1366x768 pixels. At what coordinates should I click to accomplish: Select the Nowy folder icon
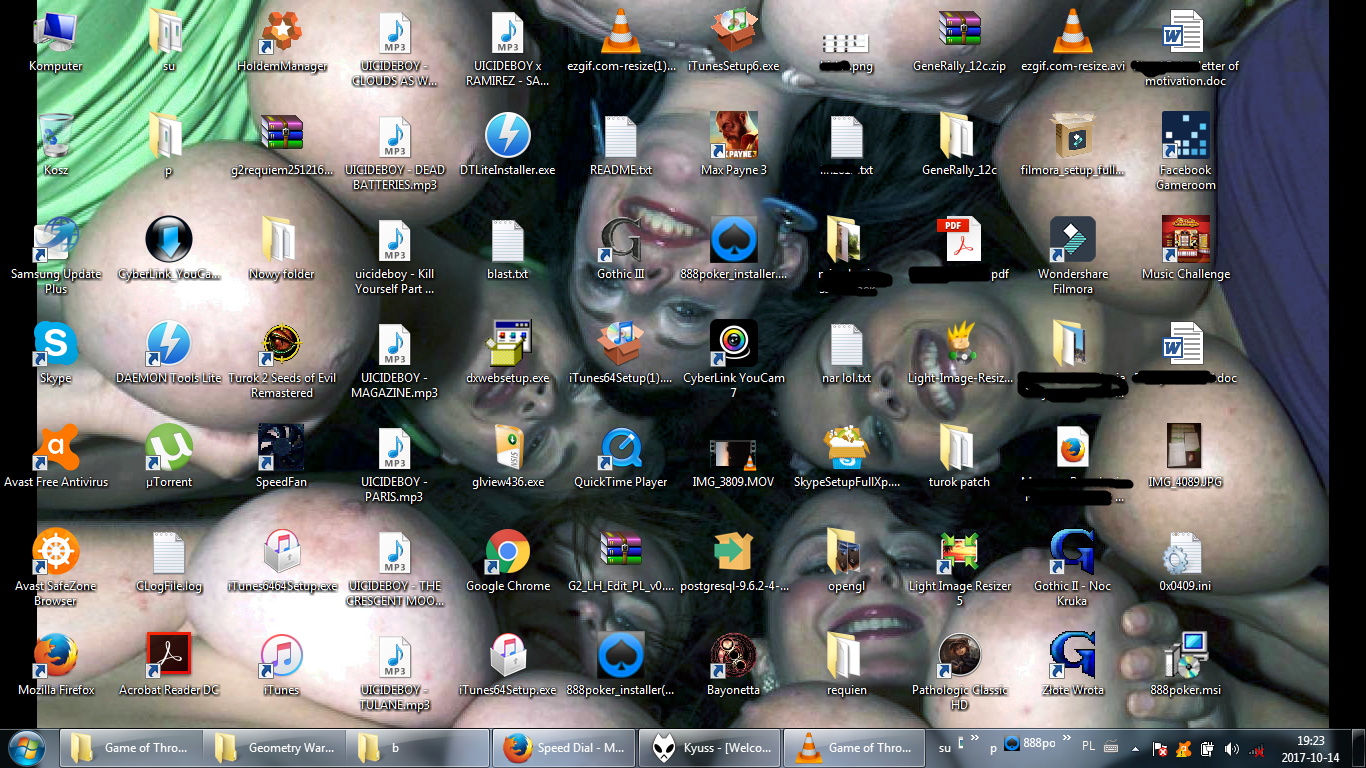[x=282, y=249]
